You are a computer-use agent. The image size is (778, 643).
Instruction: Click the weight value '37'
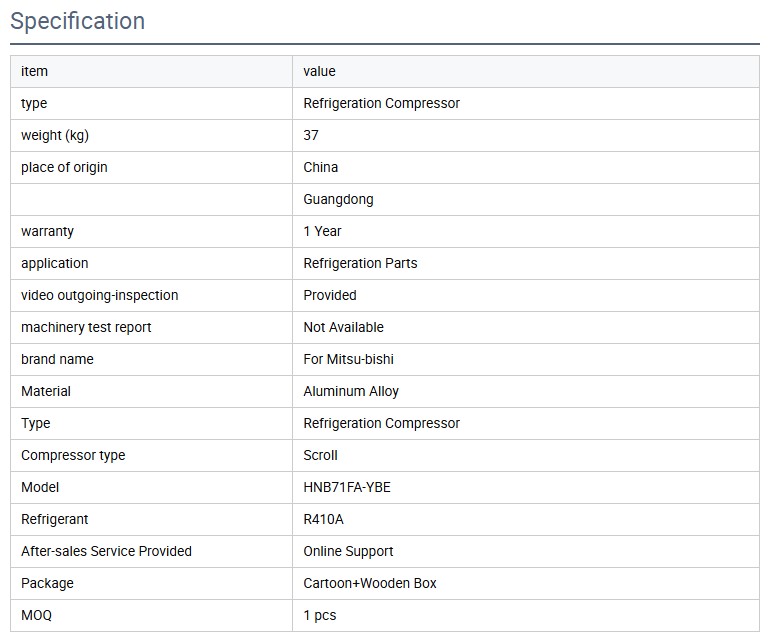pyautogui.click(x=311, y=135)
